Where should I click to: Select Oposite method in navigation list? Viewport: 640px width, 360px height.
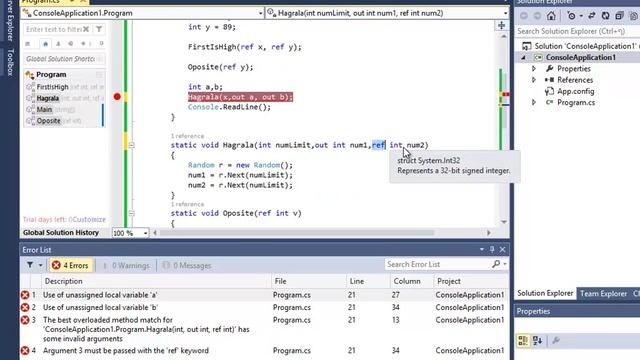[x=49, y=121]
